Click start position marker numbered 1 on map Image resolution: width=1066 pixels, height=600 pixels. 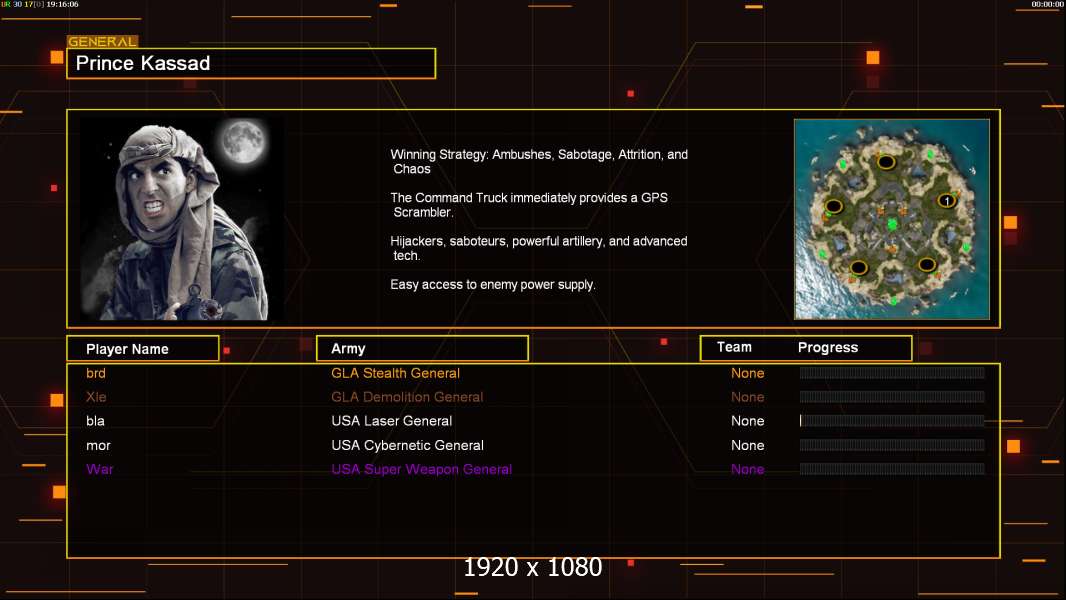pyautogui.click(x=946, y=200)
